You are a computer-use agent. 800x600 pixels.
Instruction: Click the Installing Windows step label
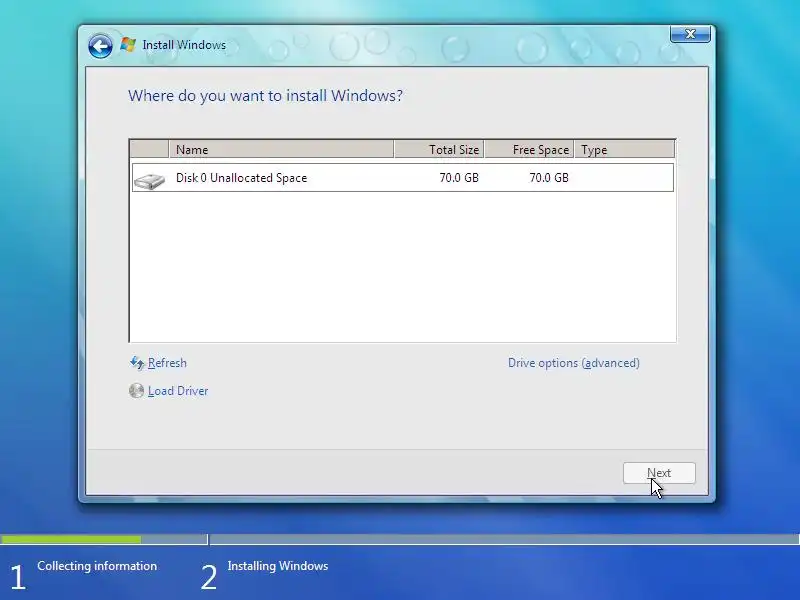point(278,566)
